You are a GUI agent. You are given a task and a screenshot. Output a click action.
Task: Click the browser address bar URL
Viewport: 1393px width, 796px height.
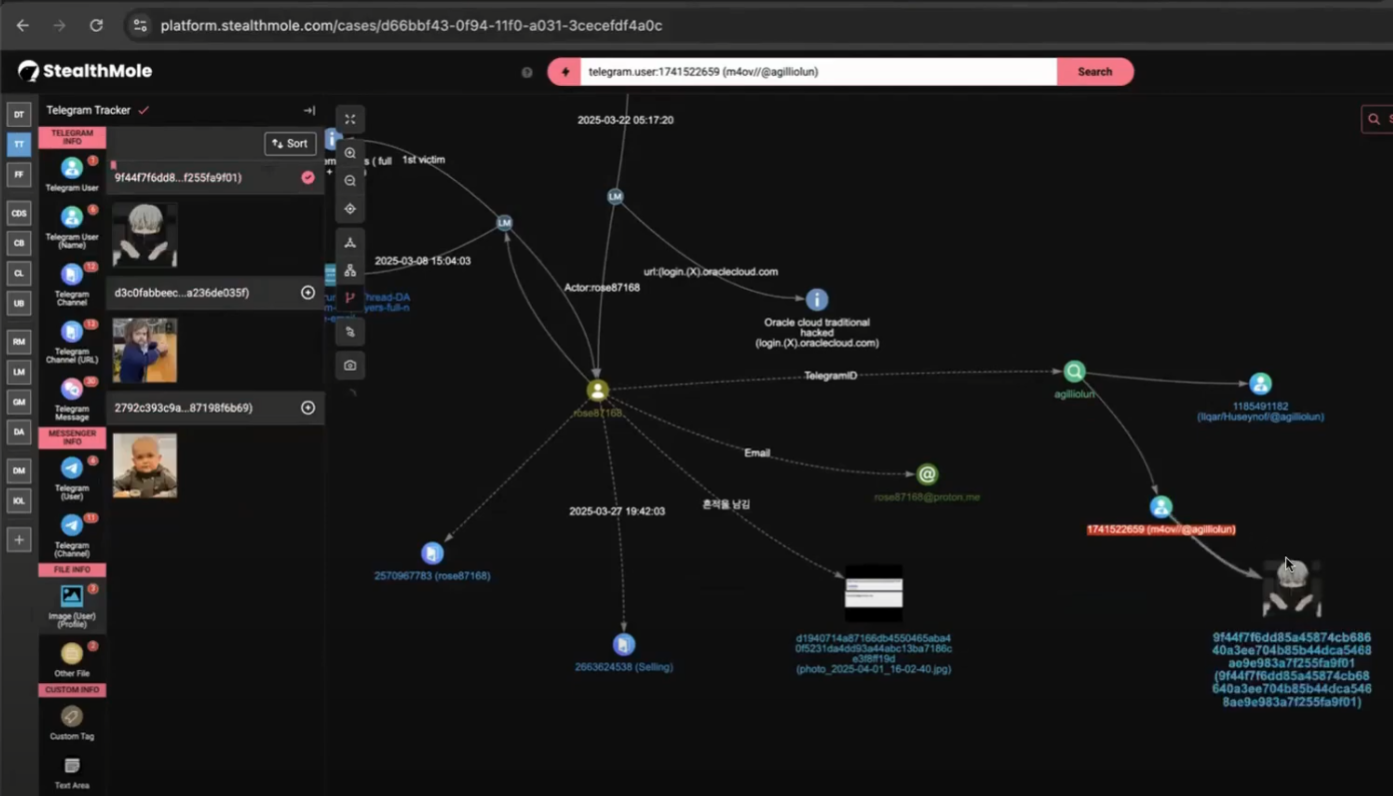(x=411, y=26)
